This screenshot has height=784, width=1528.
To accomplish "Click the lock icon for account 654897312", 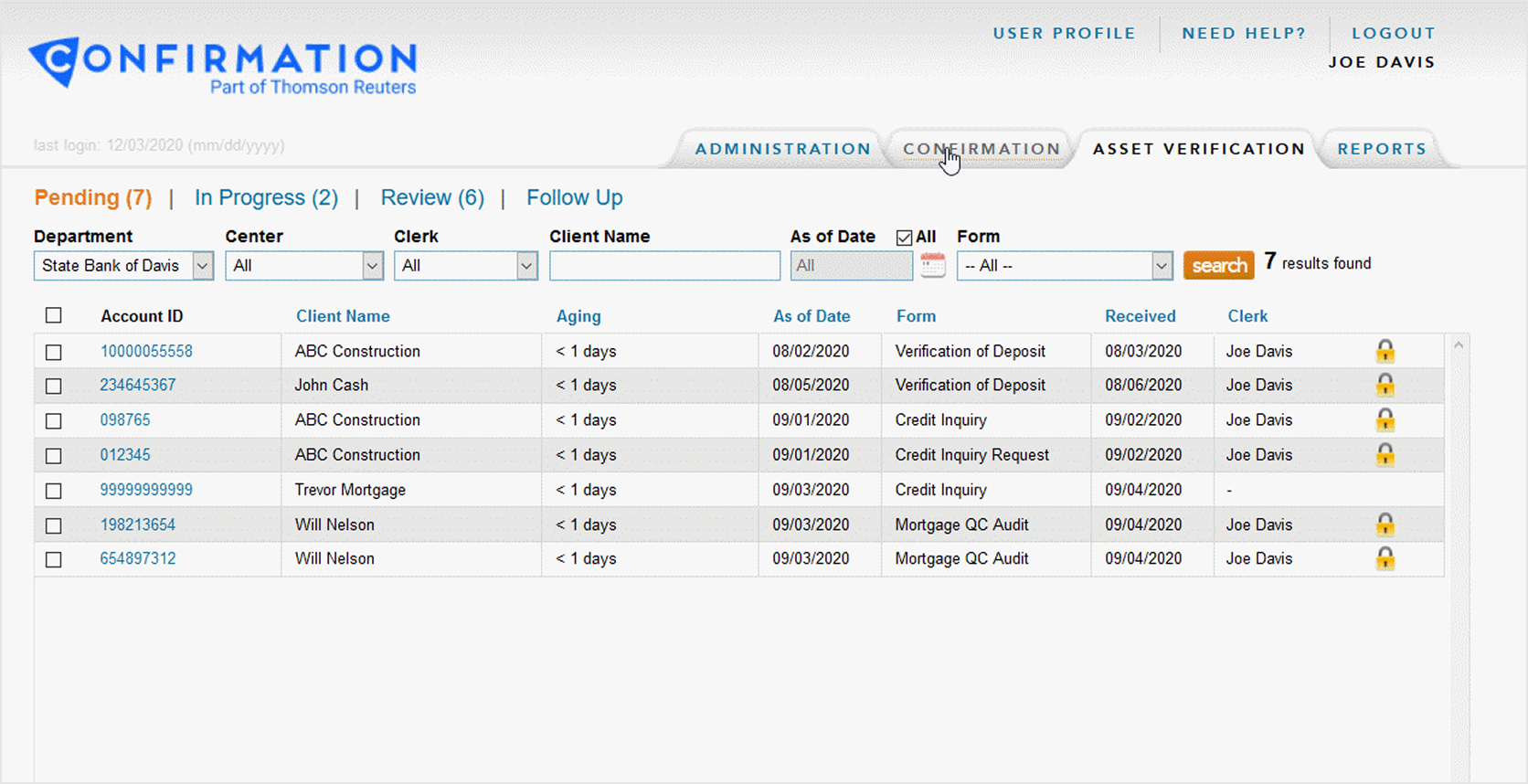I will 1385,558.
